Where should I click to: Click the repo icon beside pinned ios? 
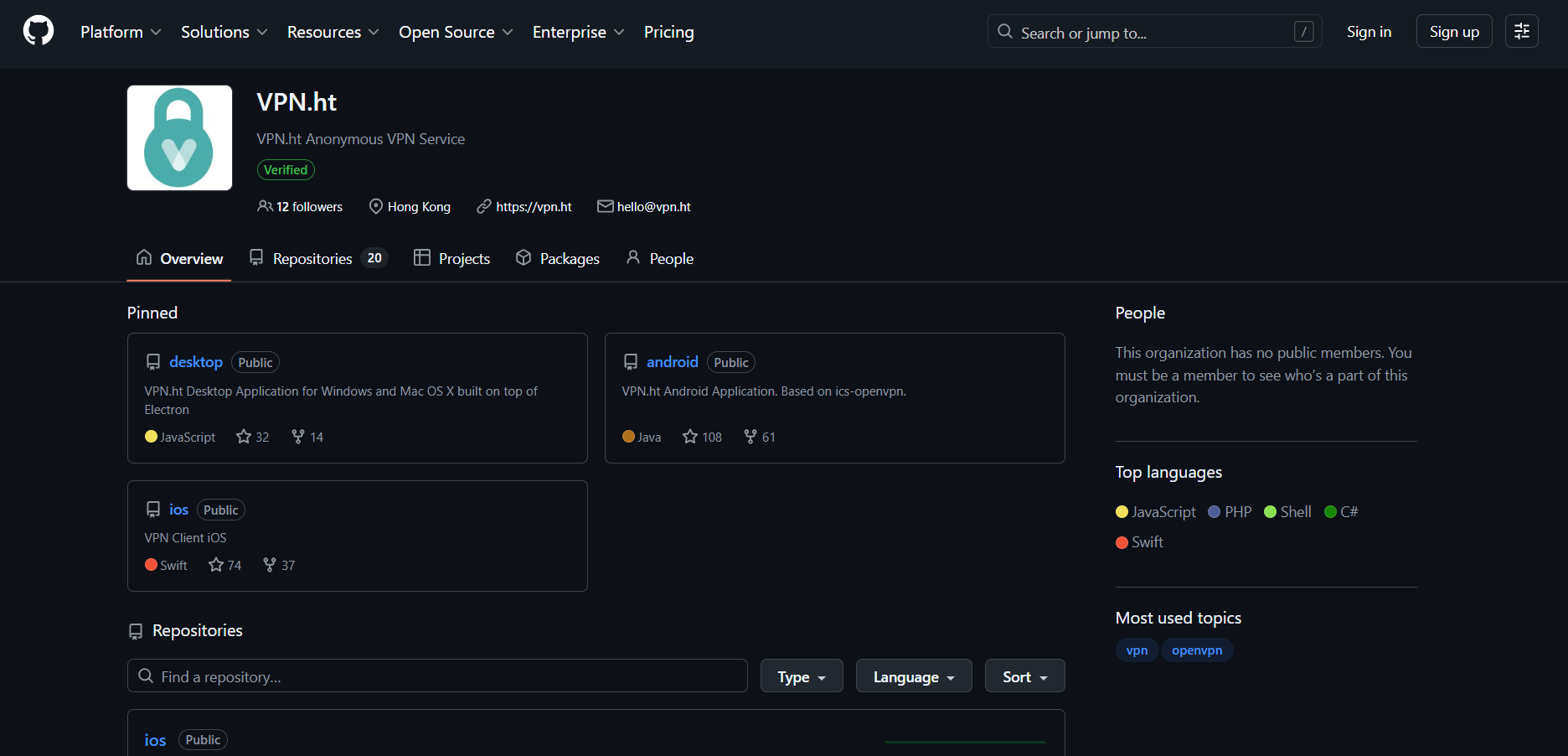click(153, 510)
